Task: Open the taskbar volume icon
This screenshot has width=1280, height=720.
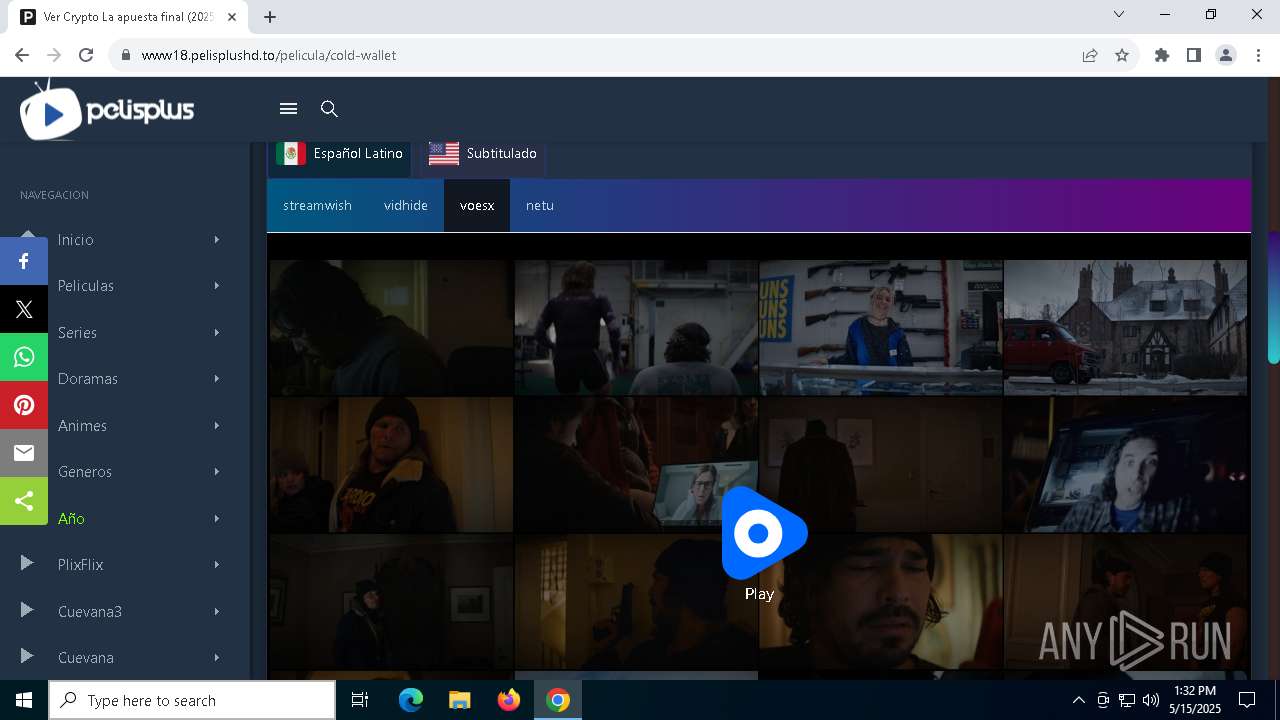Action: tap(1150, 700)
